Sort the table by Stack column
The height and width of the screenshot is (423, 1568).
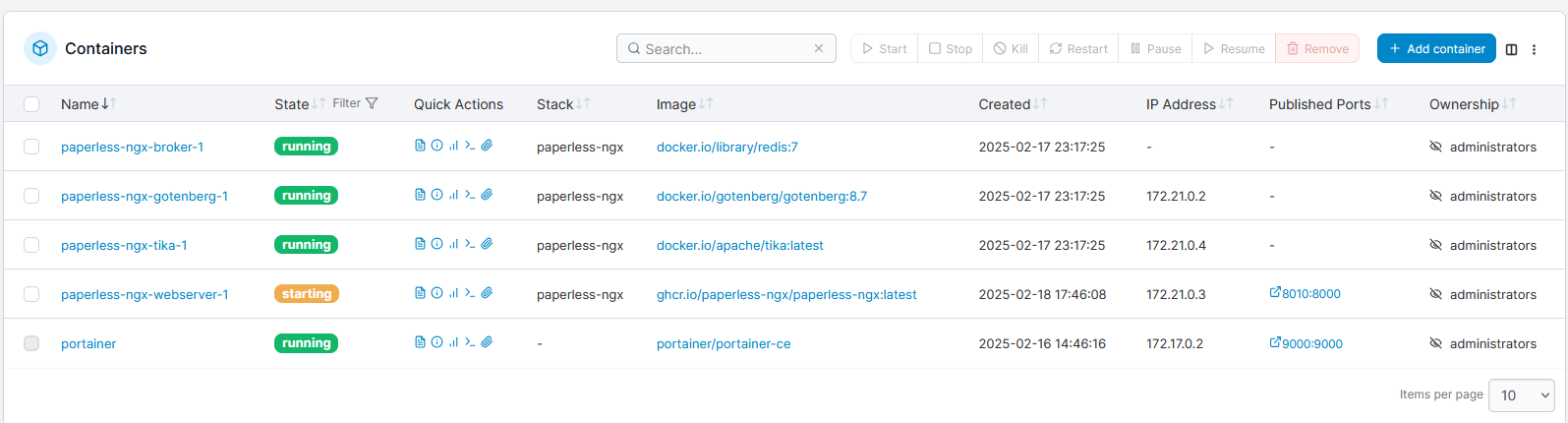tap(563, 104)
